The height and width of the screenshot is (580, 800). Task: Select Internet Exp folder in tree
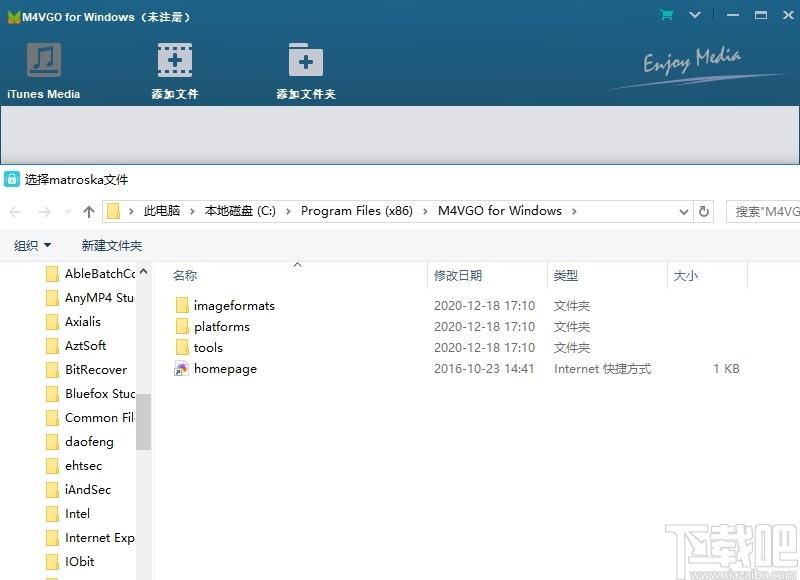(x=91, y=538)
